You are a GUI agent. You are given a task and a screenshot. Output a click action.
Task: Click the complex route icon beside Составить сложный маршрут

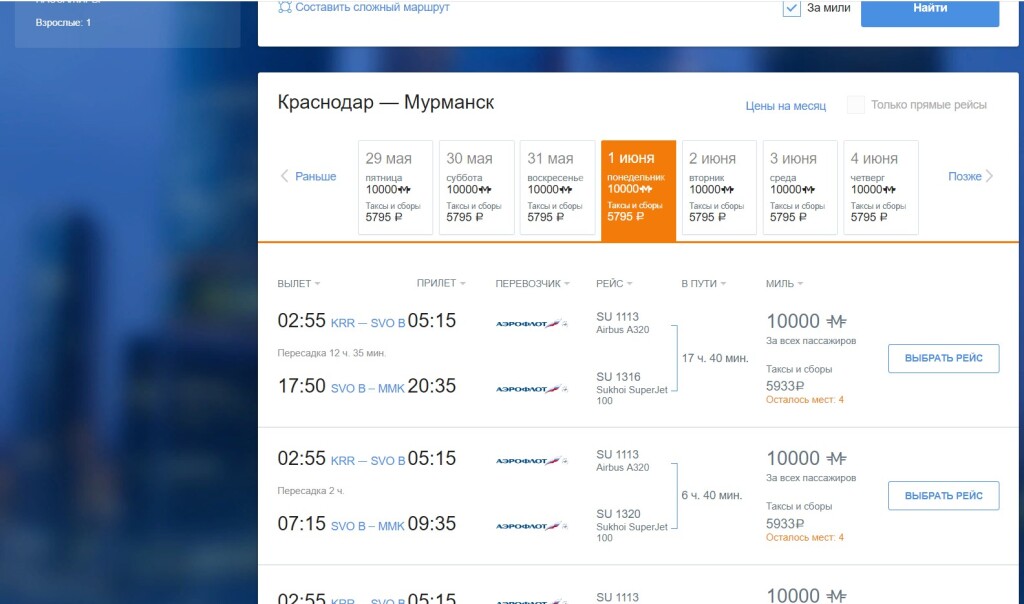point(285,8)
